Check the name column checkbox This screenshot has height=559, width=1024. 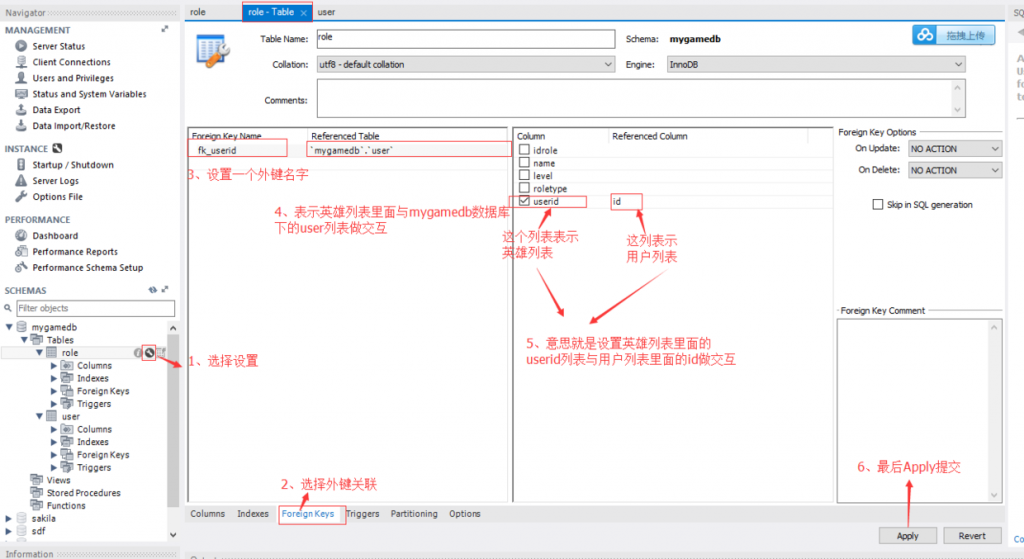pos(524,163)
